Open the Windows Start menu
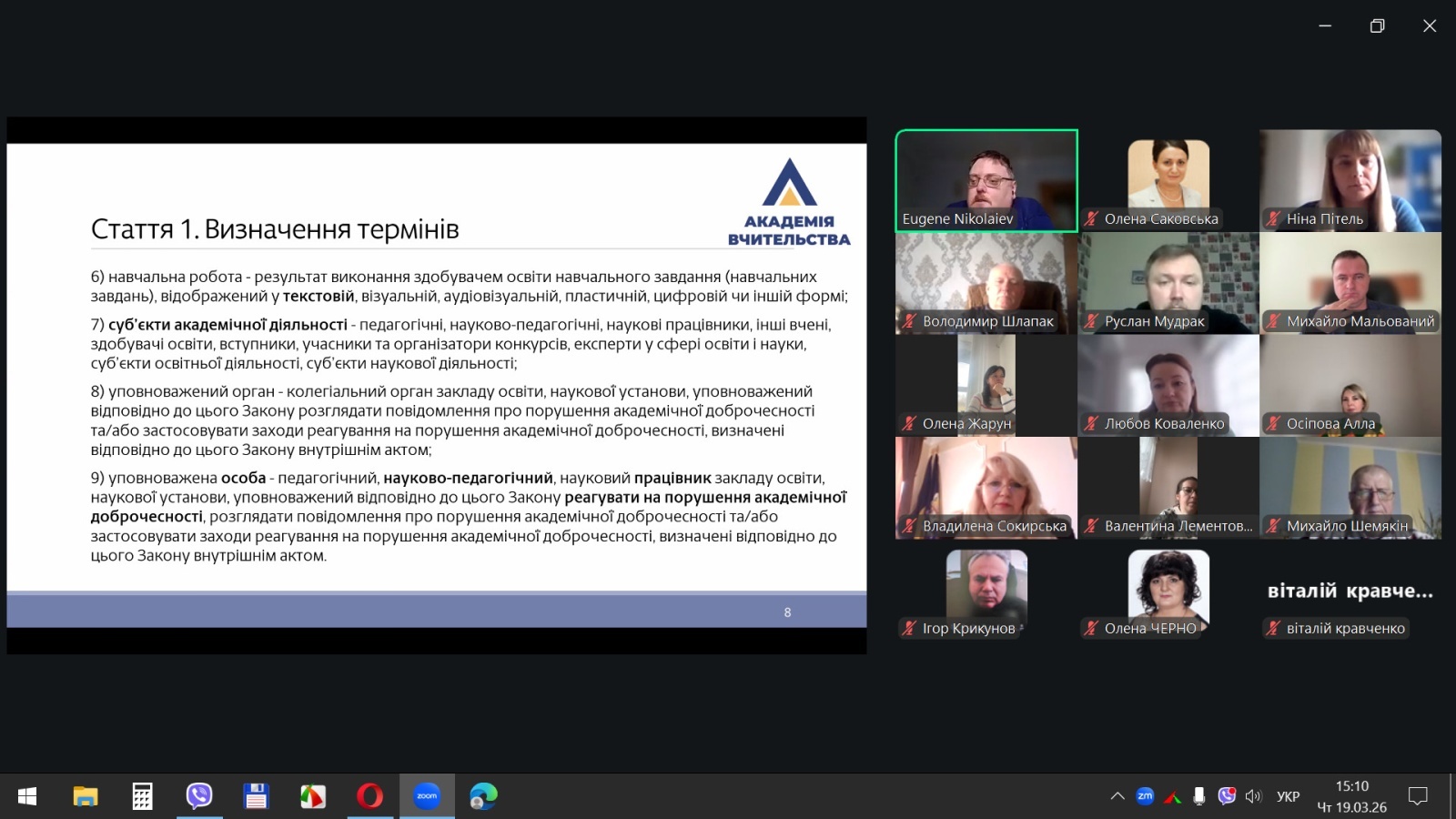Image resolution: width=1456 pixels, height=819 pixels. [27, 796]
